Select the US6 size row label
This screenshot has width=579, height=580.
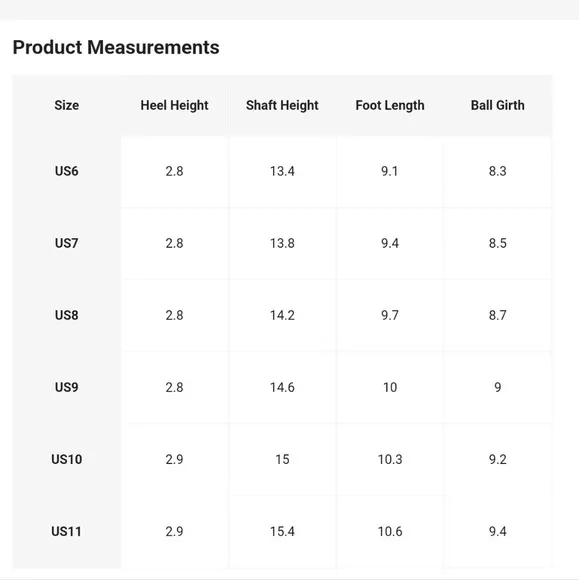coord(67,171)
